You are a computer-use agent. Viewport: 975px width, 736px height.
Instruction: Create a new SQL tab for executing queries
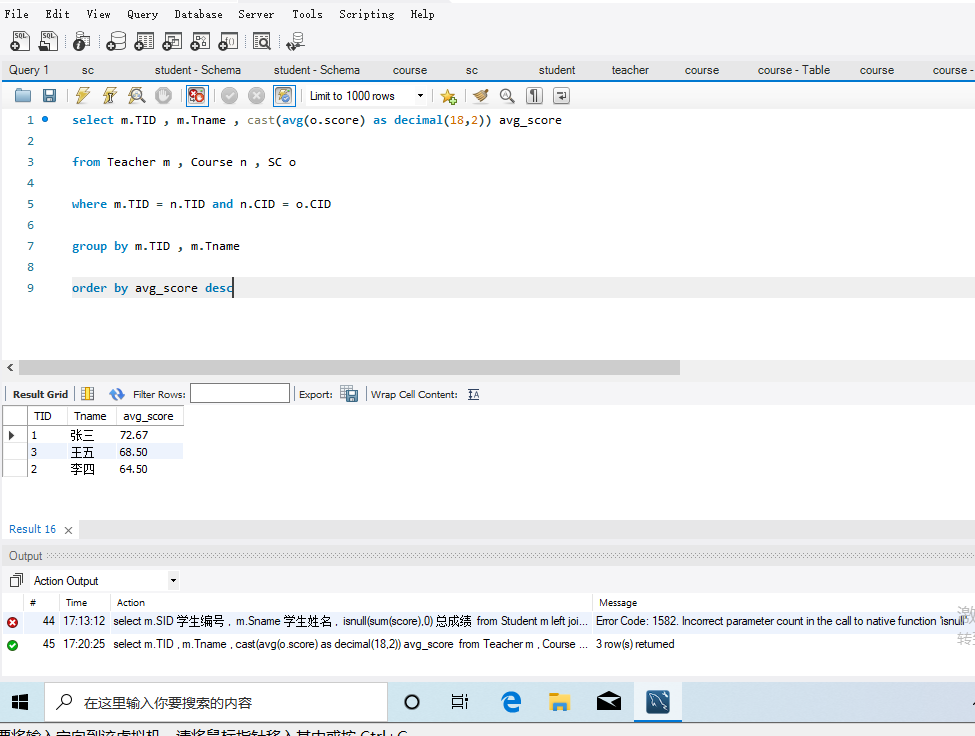[20, 41]
